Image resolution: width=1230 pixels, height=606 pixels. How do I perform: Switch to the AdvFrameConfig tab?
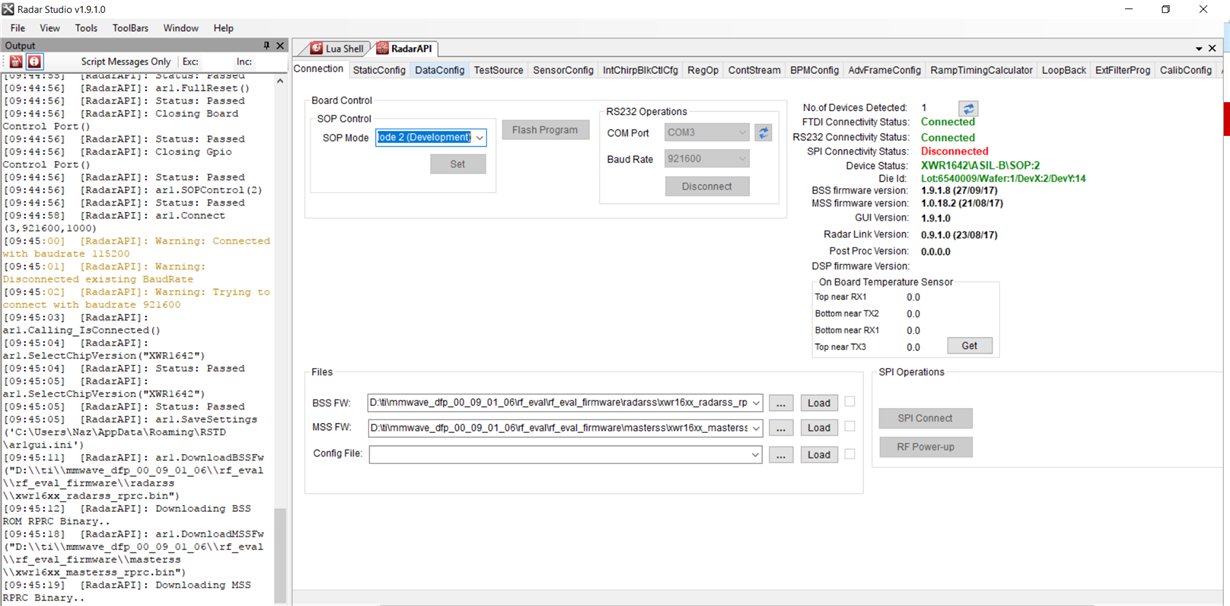884,70
